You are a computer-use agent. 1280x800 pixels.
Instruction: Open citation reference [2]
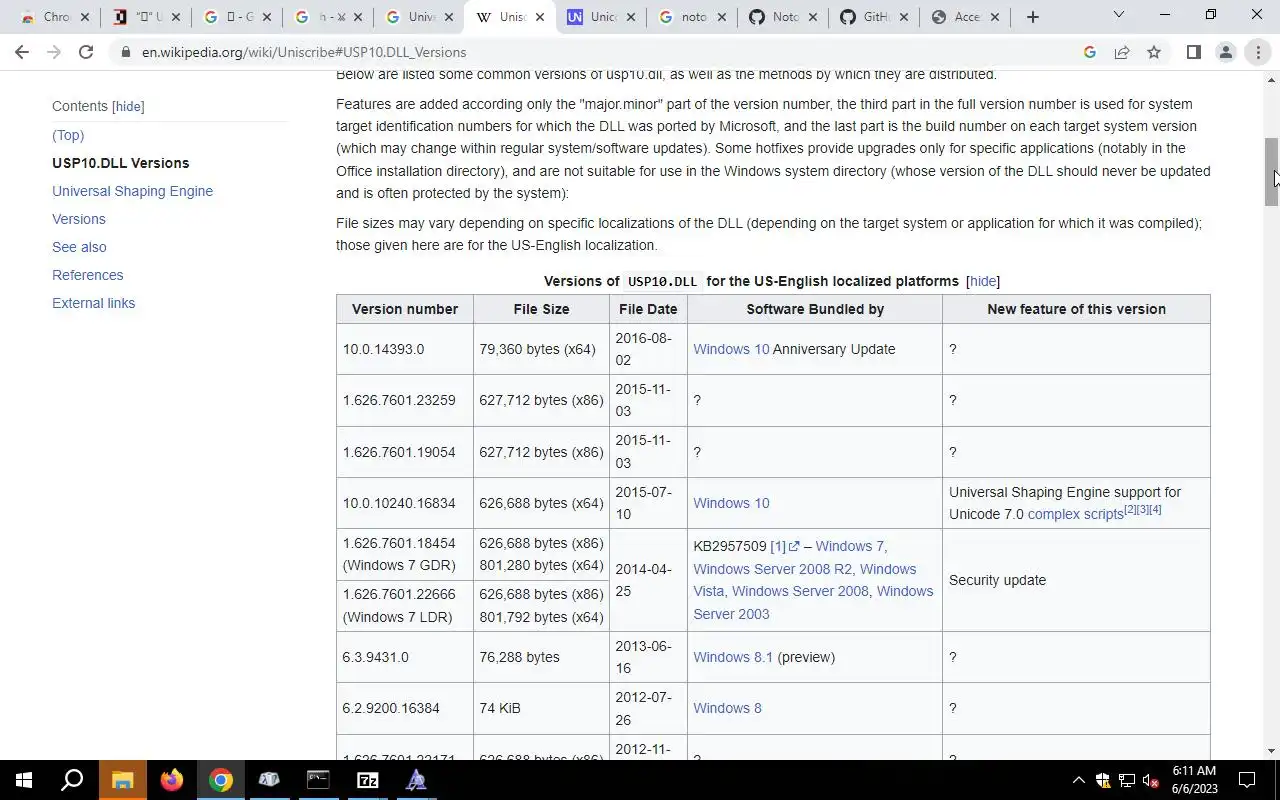[x=1130, y=510]
